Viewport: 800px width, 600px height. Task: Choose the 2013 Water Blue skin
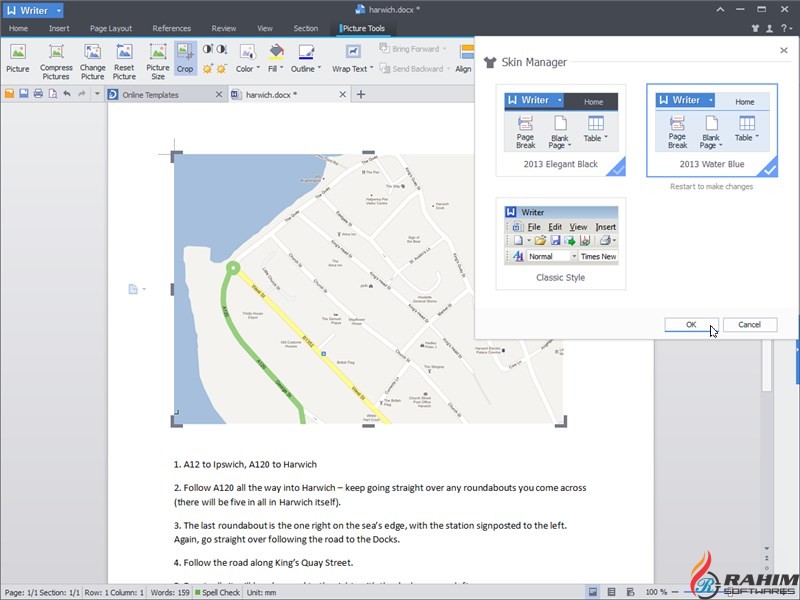coord(712,131)
